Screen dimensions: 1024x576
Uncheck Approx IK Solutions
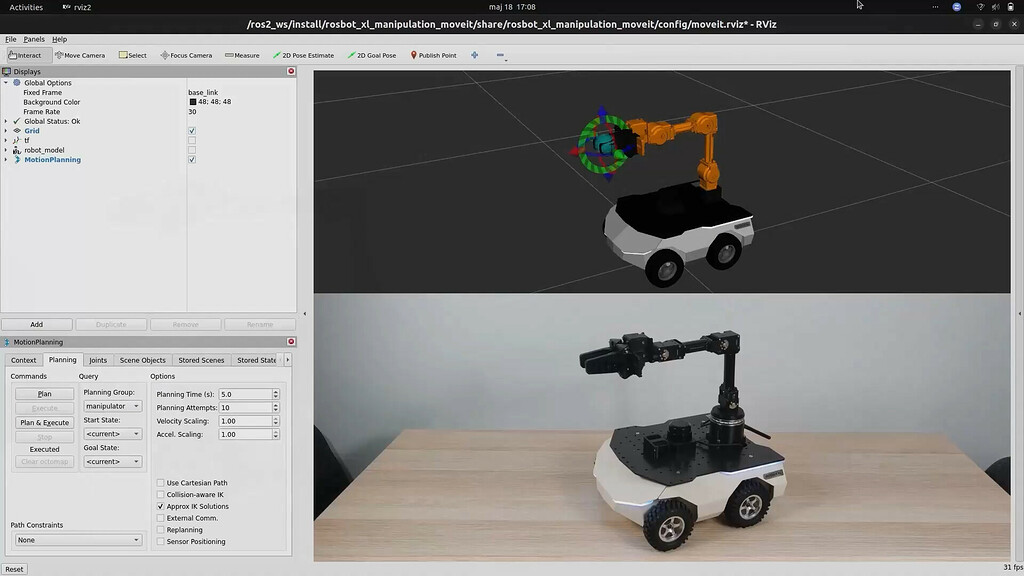click(160, 506)
